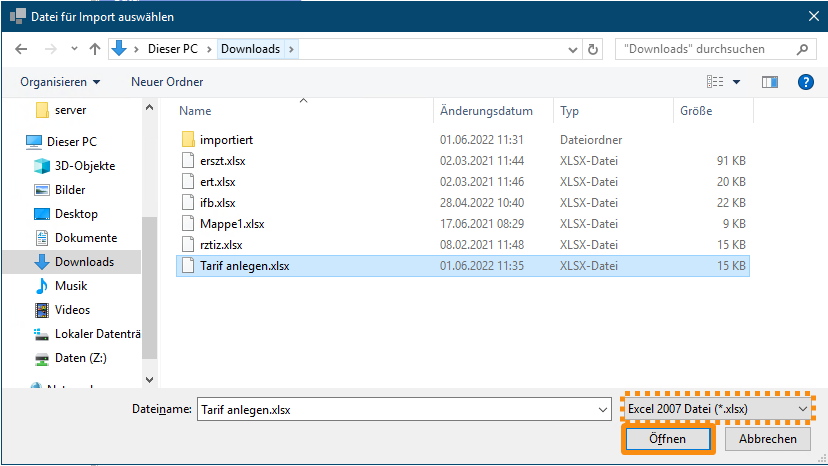
Task: Open 'Desktop' in the sidebar
Action: tap(76, 214)
